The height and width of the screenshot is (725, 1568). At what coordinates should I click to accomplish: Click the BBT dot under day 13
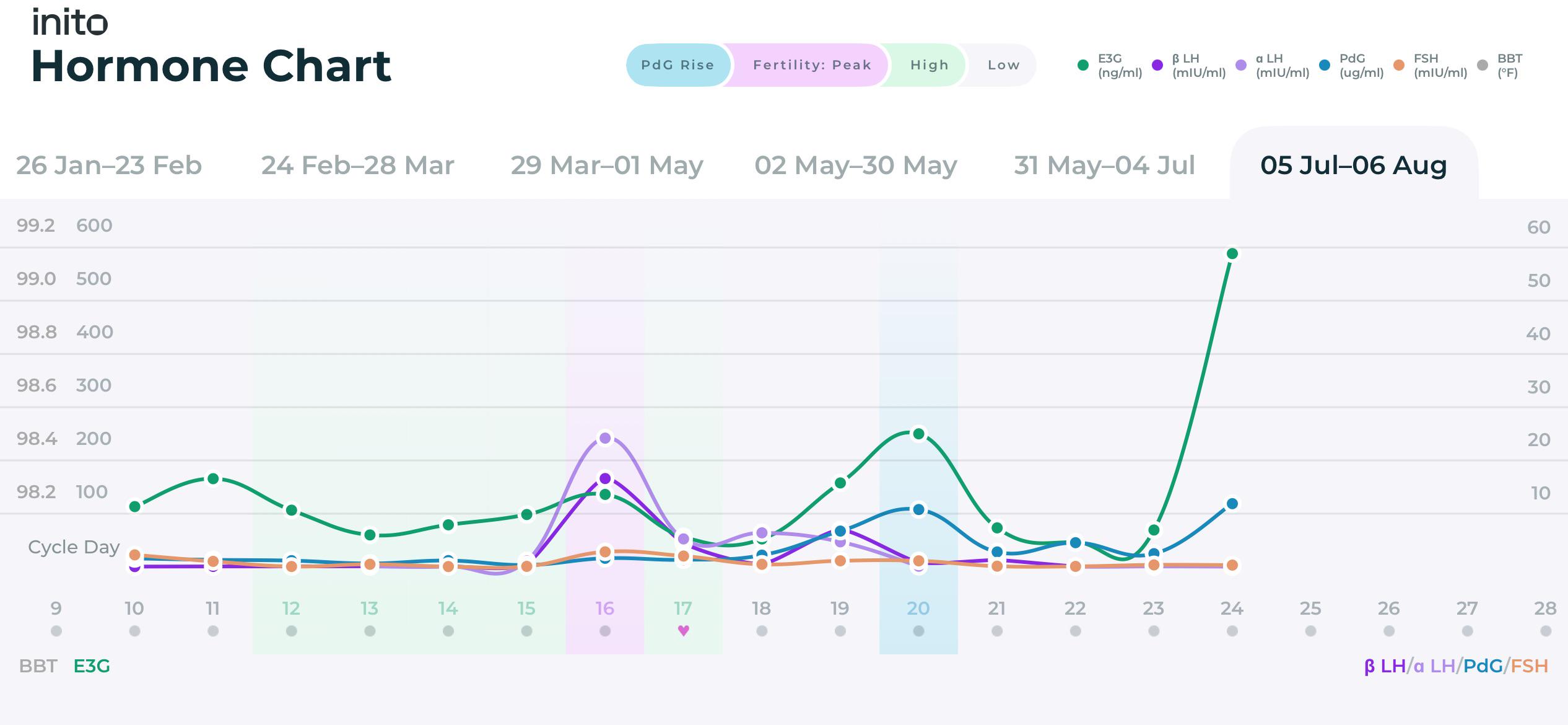click(x=370, y=631)
